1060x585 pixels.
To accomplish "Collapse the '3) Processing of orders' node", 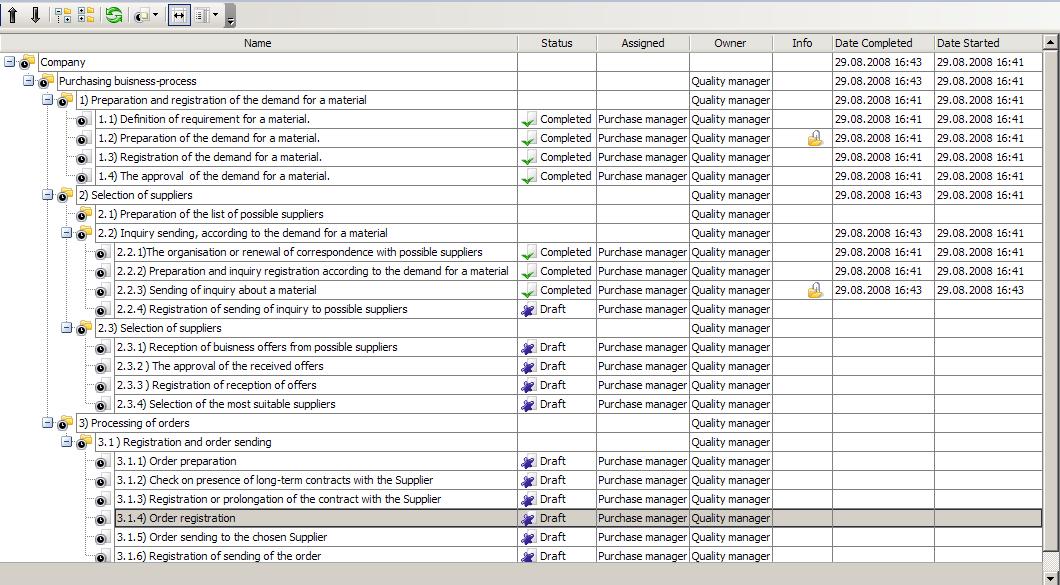I will click(47, 423).
